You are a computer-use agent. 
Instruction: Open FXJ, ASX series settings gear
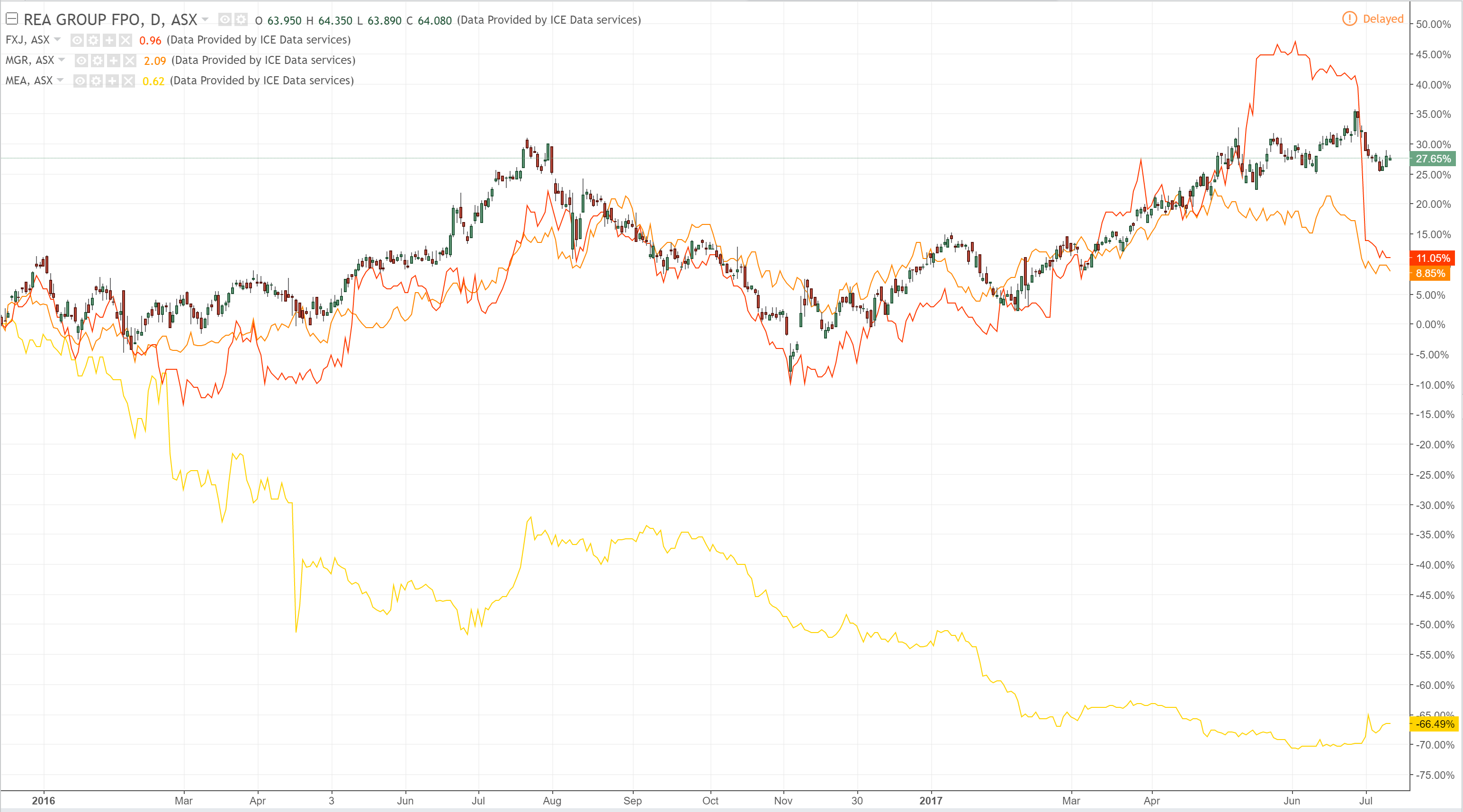point(93,40)
